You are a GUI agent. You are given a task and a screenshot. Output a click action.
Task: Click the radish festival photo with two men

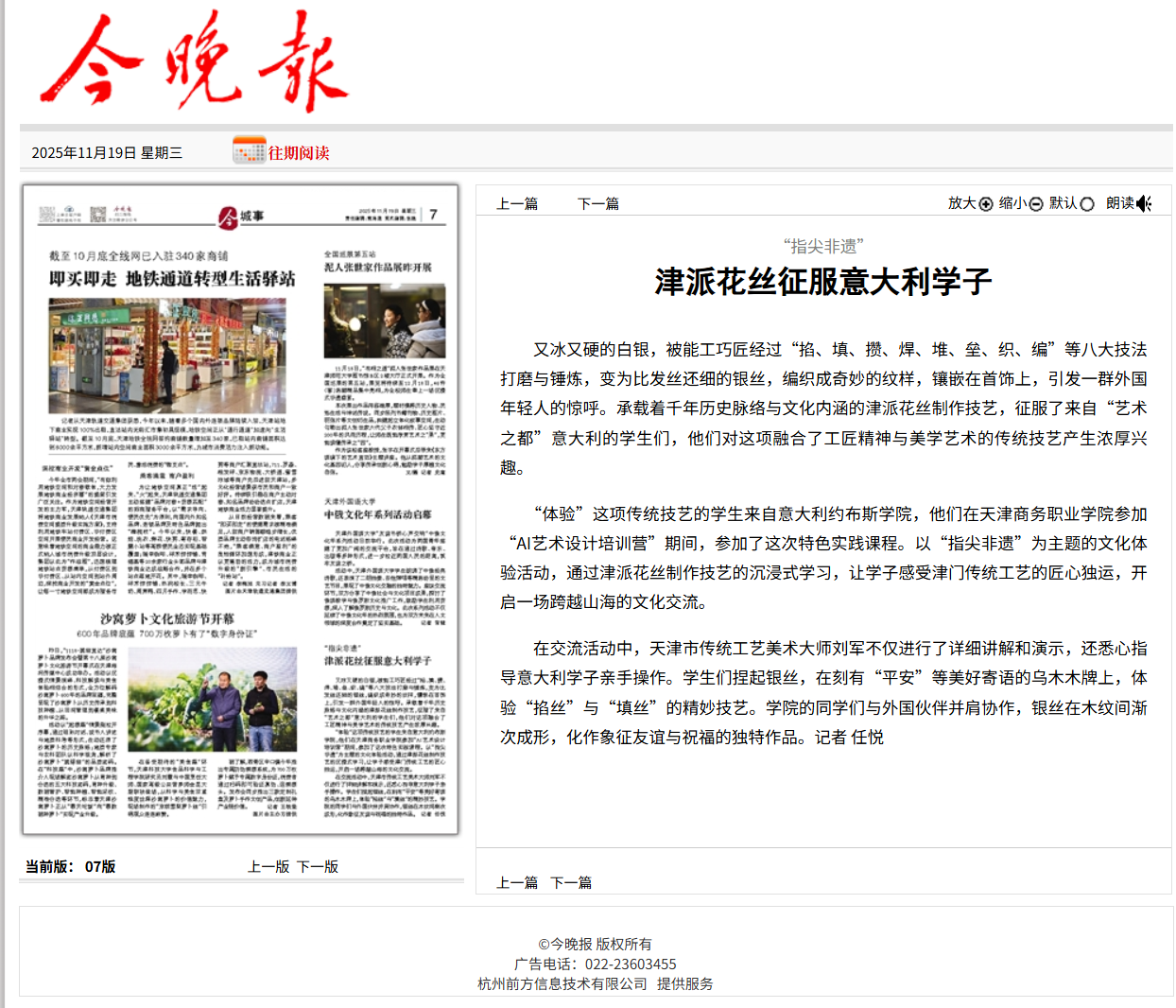click(213, 700)
